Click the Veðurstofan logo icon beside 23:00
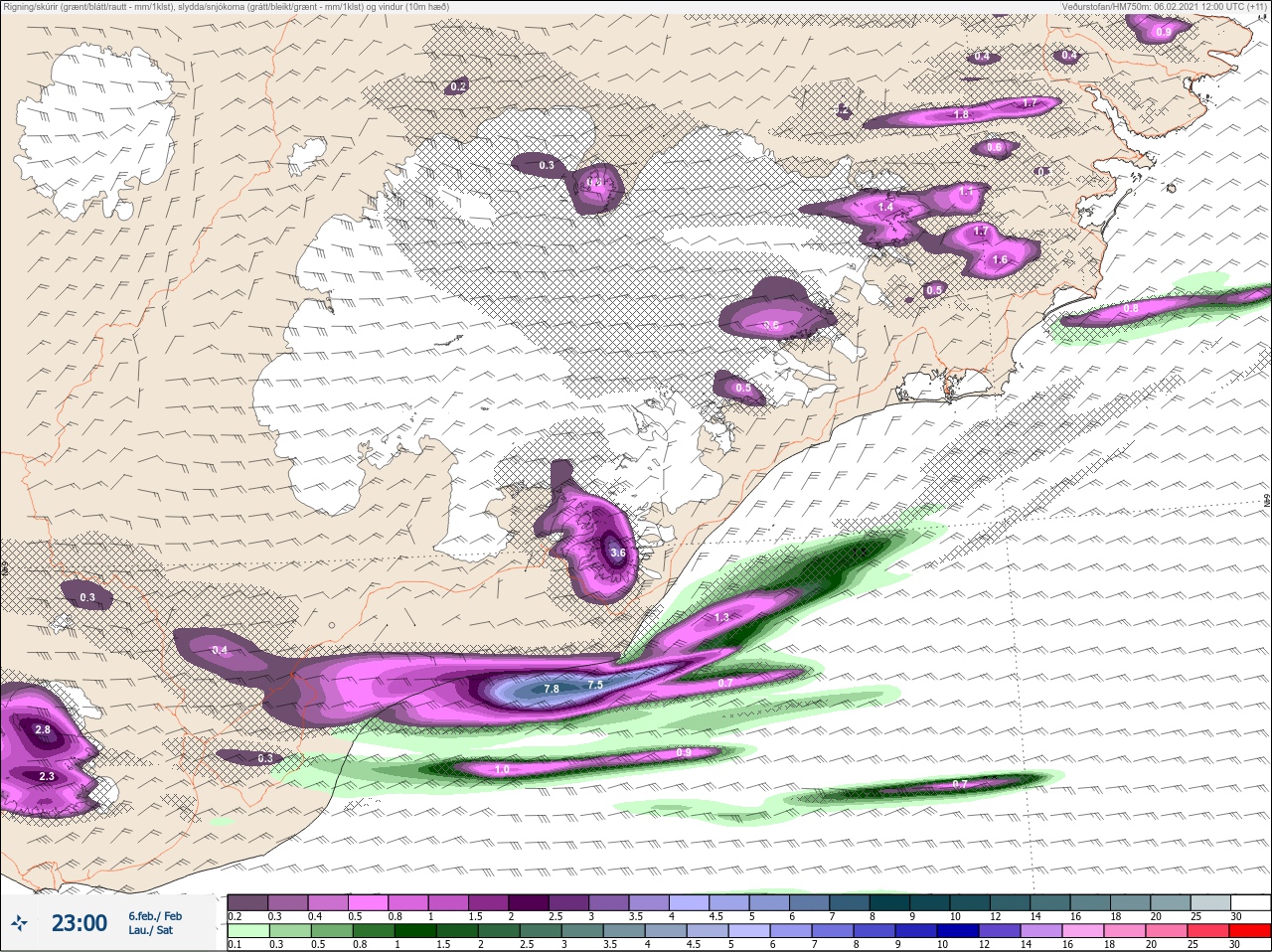The height and width of the screenshot is (952, 1272). (20, 924)
